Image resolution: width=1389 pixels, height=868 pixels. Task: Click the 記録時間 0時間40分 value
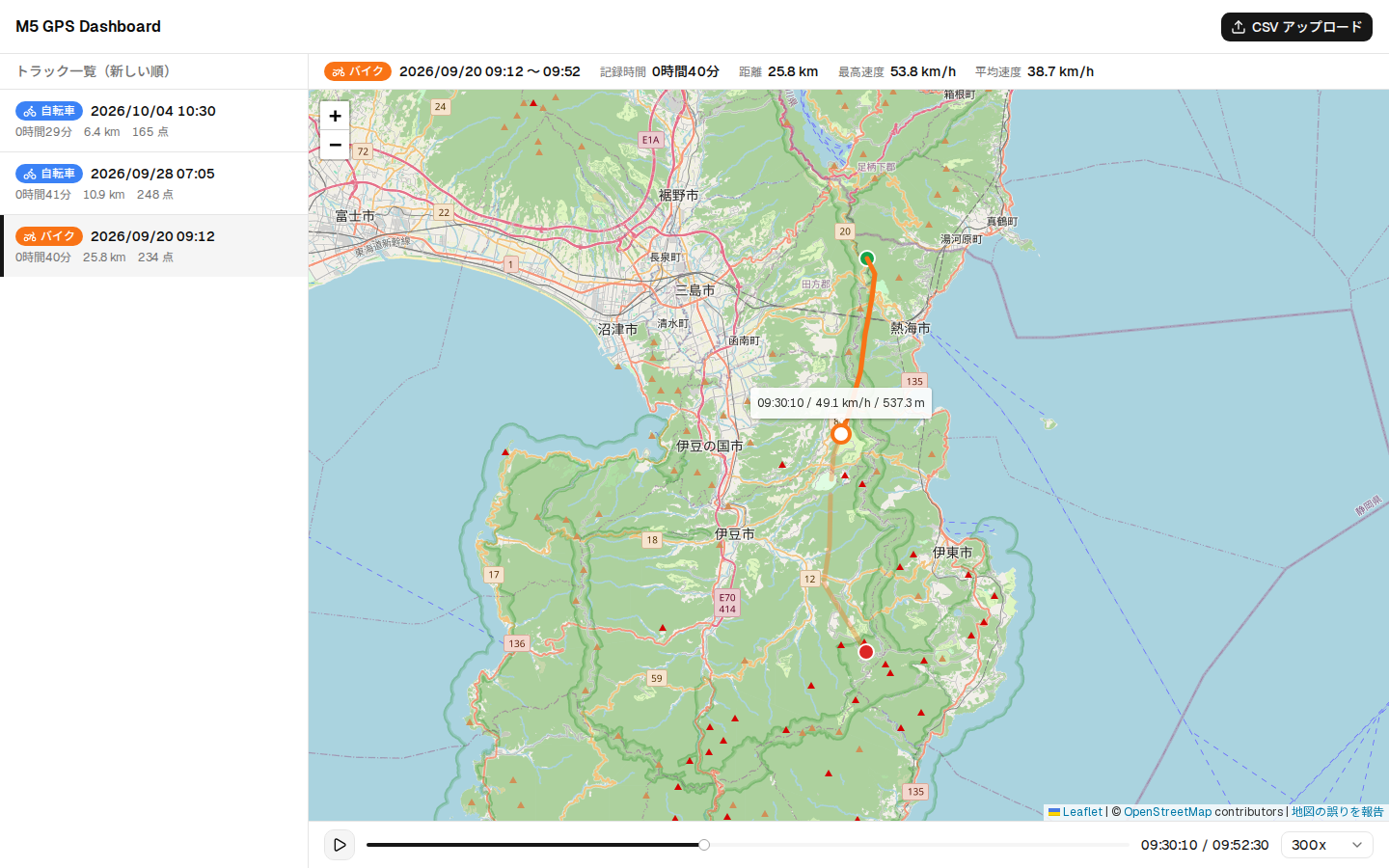[686, 71]
